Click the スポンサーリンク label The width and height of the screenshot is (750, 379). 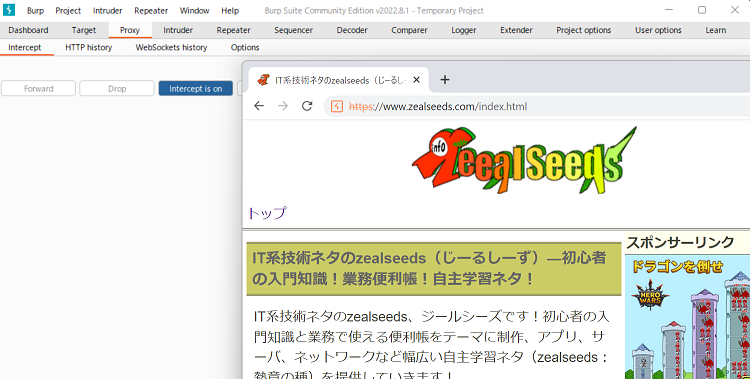[x=680, y=242]
